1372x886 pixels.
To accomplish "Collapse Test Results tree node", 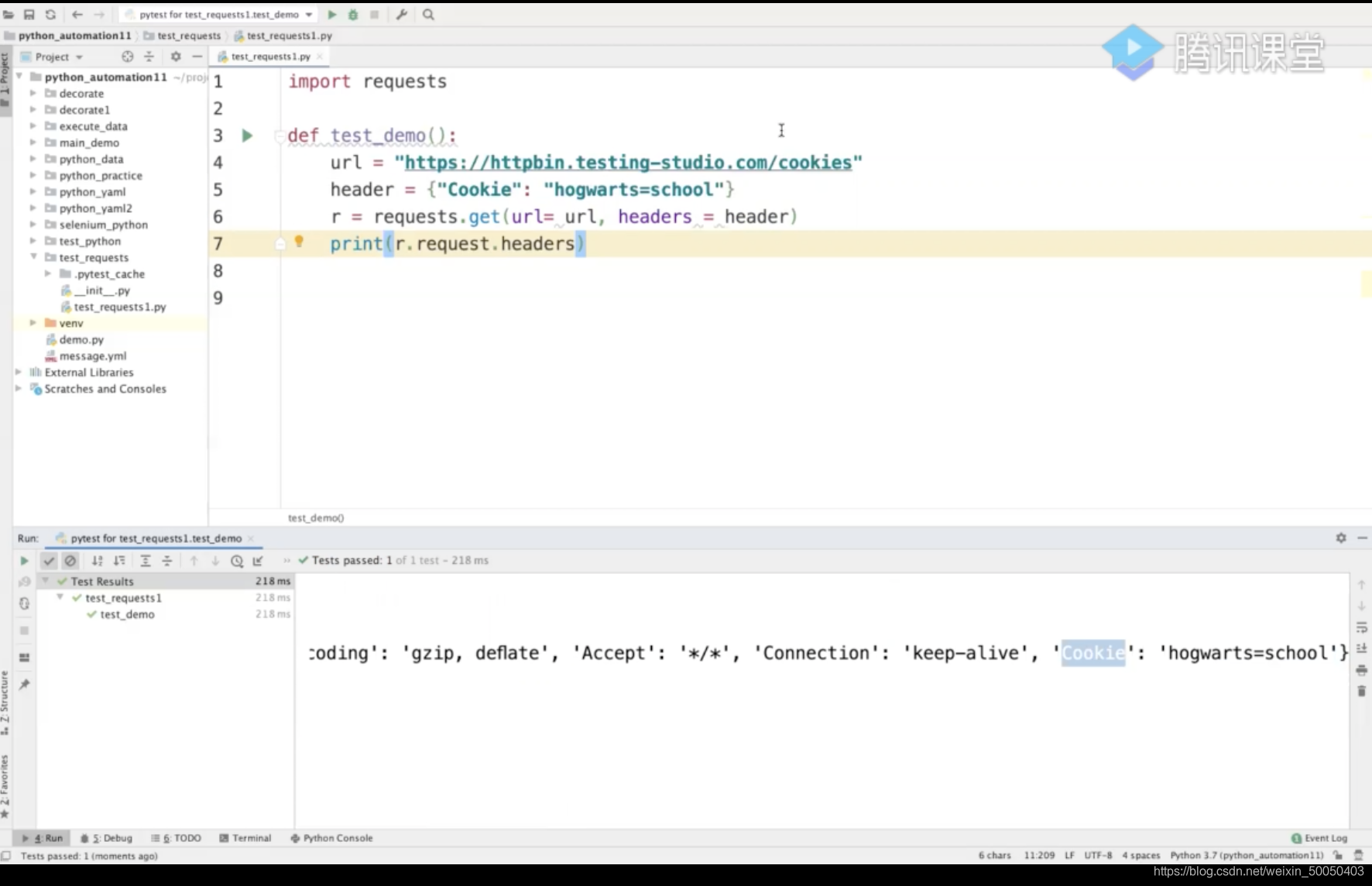I will [x=45, y=581].
